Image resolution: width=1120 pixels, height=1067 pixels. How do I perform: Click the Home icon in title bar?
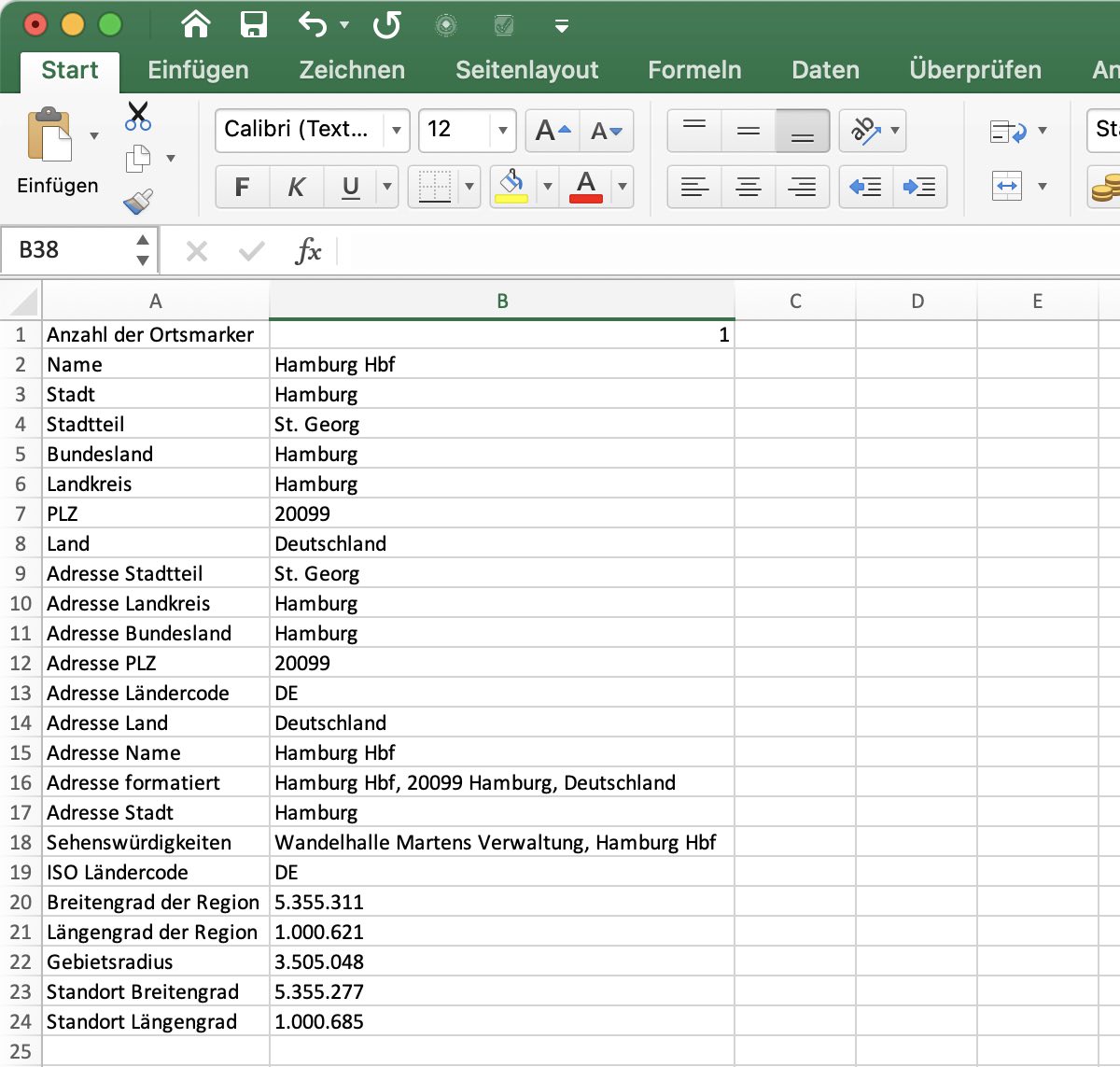click(x=196, y=24)
